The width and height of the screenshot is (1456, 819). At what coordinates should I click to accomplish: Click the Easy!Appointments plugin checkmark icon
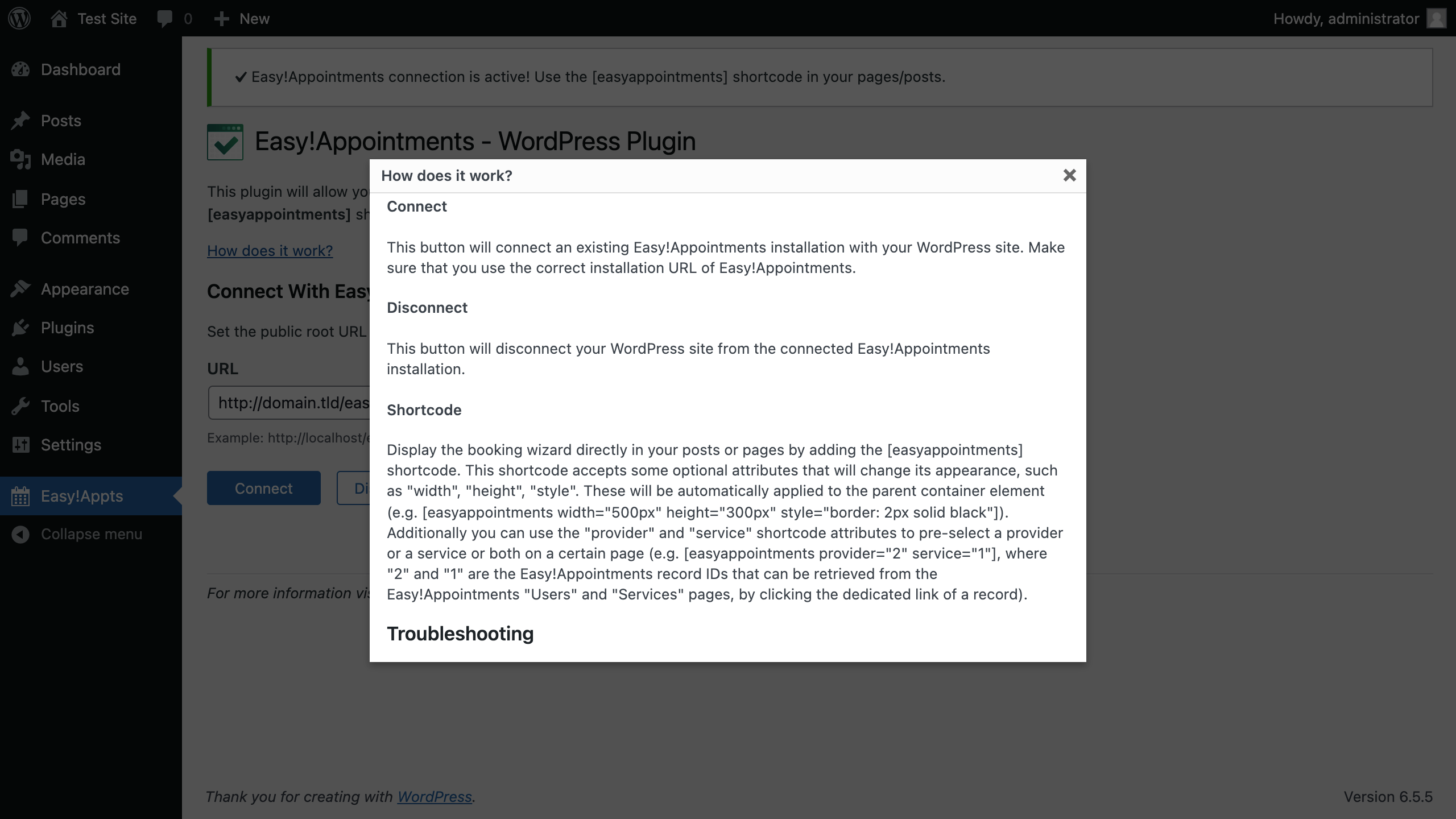224,141
